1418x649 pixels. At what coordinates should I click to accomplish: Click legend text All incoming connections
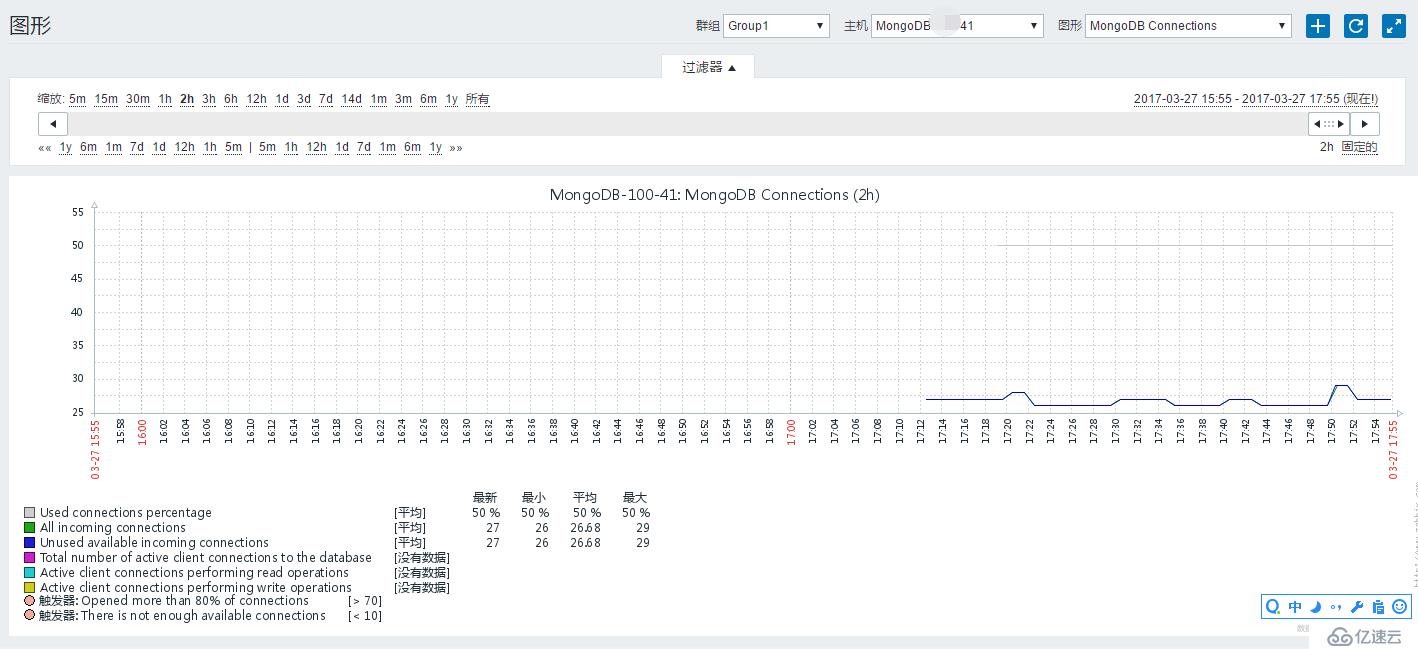click(113, 528)
